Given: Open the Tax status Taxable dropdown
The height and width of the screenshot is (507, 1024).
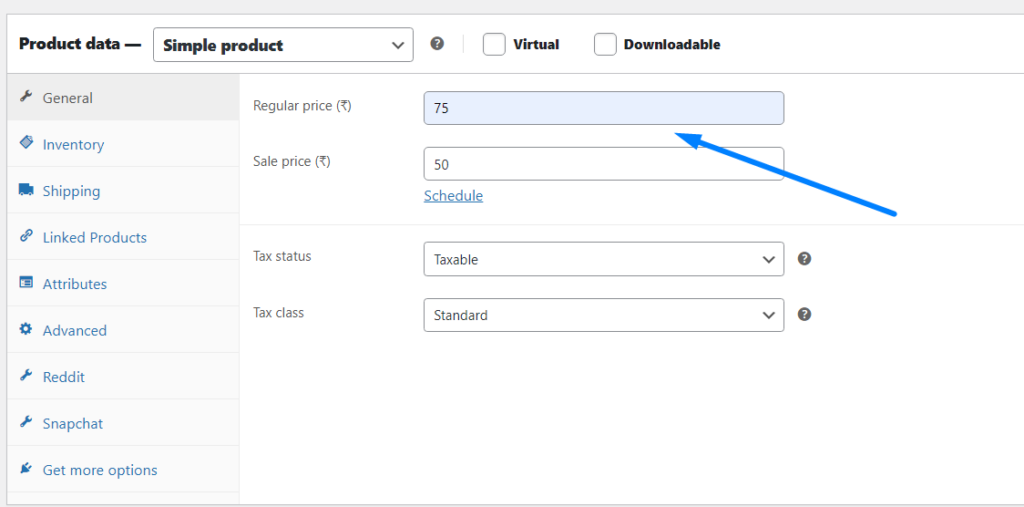Looking at the screenshot, I should point(603,259).
